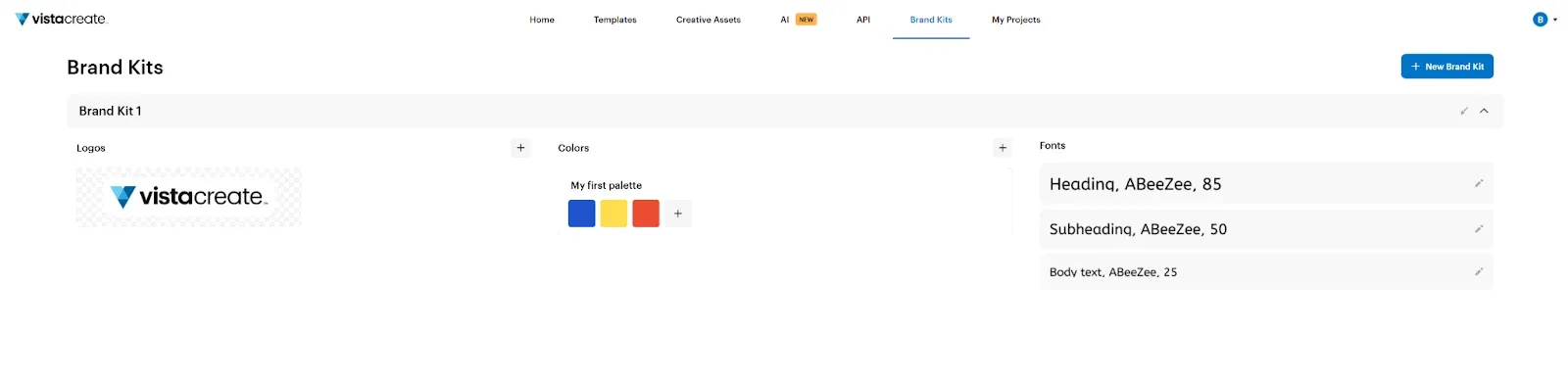Add a color to My first palette
Screen dimensions: 1568x382
677,214
